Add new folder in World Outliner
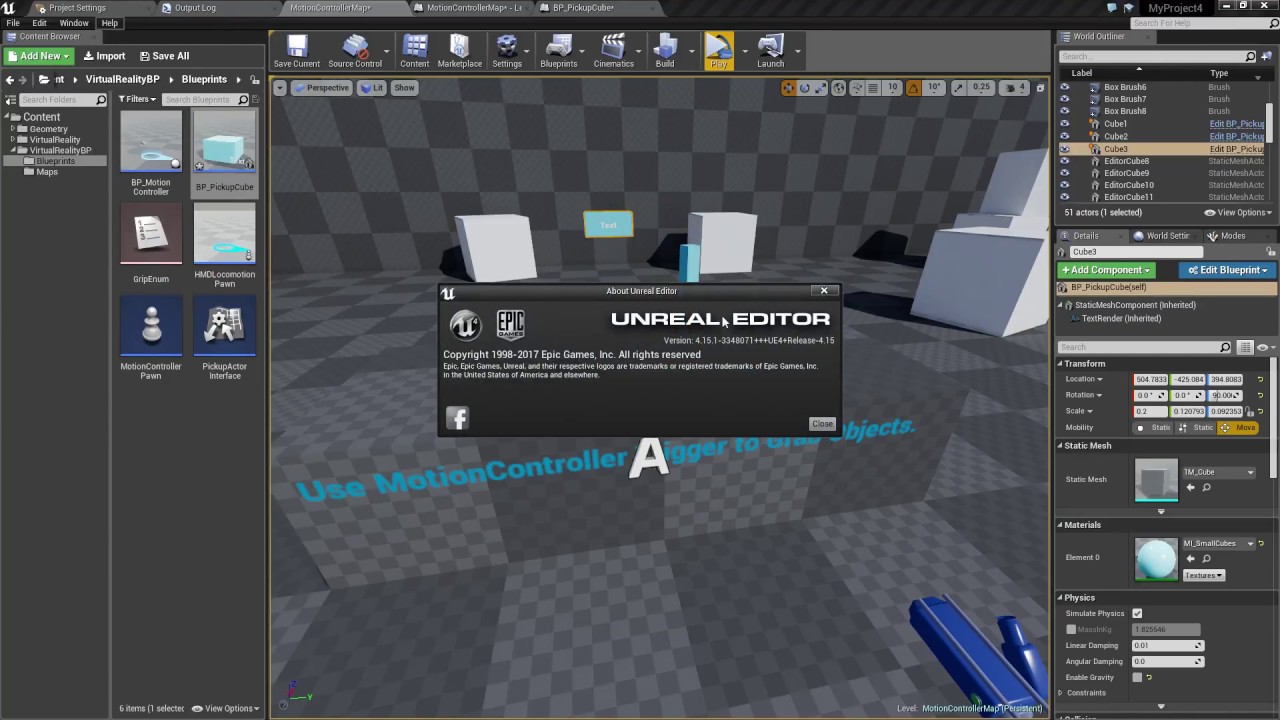 (x=1266, y=57)
